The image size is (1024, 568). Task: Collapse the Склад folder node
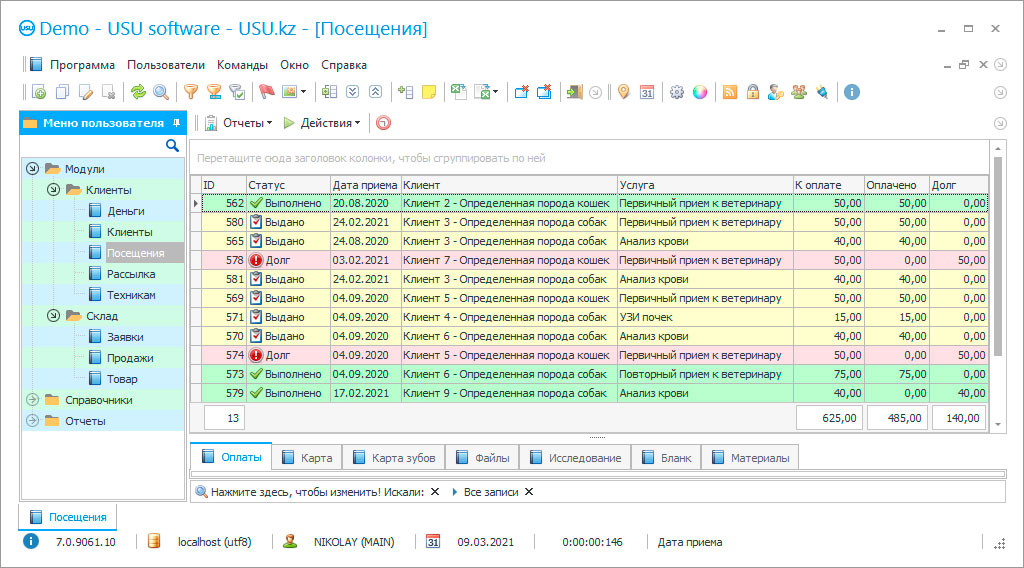click(x=54, y=315)
